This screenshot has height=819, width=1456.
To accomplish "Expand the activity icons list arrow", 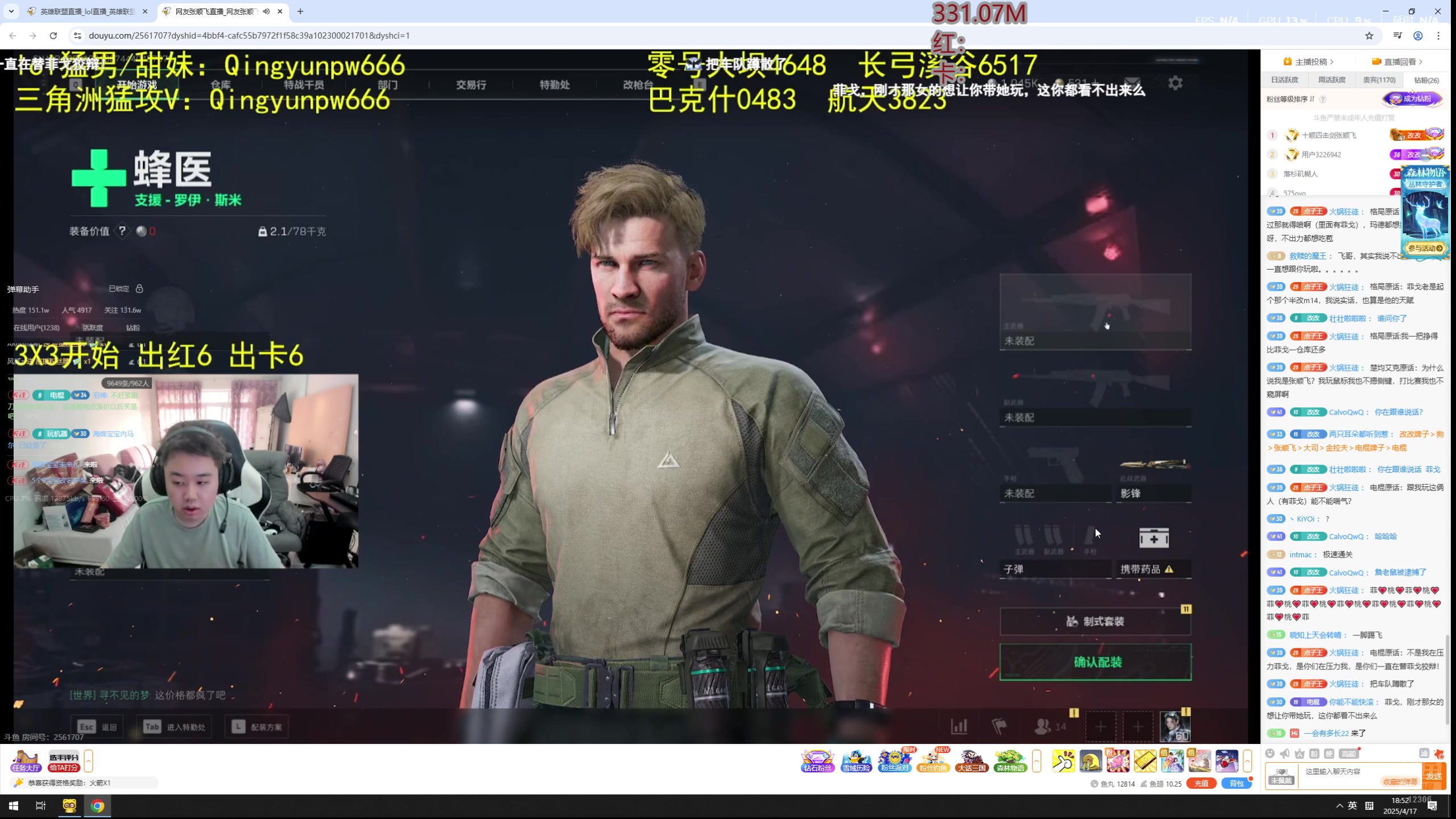I will click(1036, 761).
